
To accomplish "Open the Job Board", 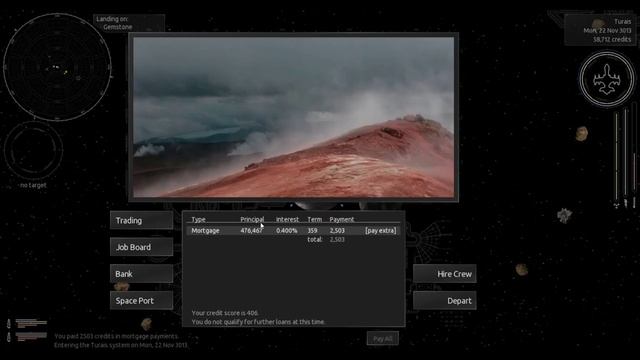I will (x=141, y=247).
